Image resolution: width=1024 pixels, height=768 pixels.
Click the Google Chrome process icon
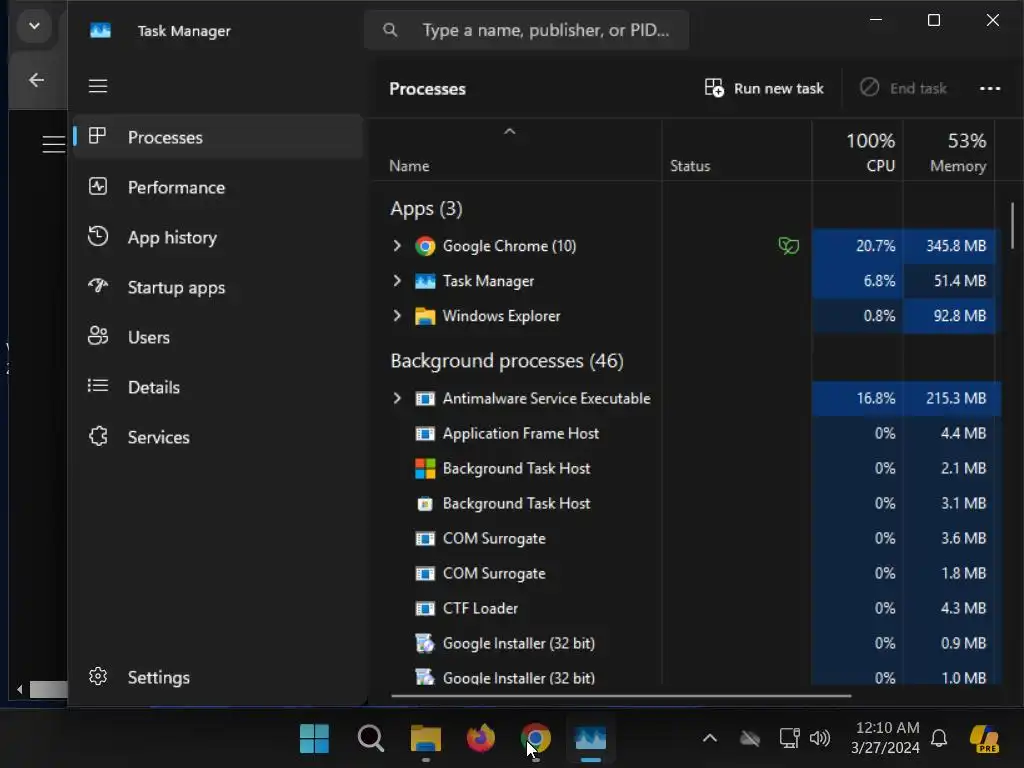(x=424, y=246)
